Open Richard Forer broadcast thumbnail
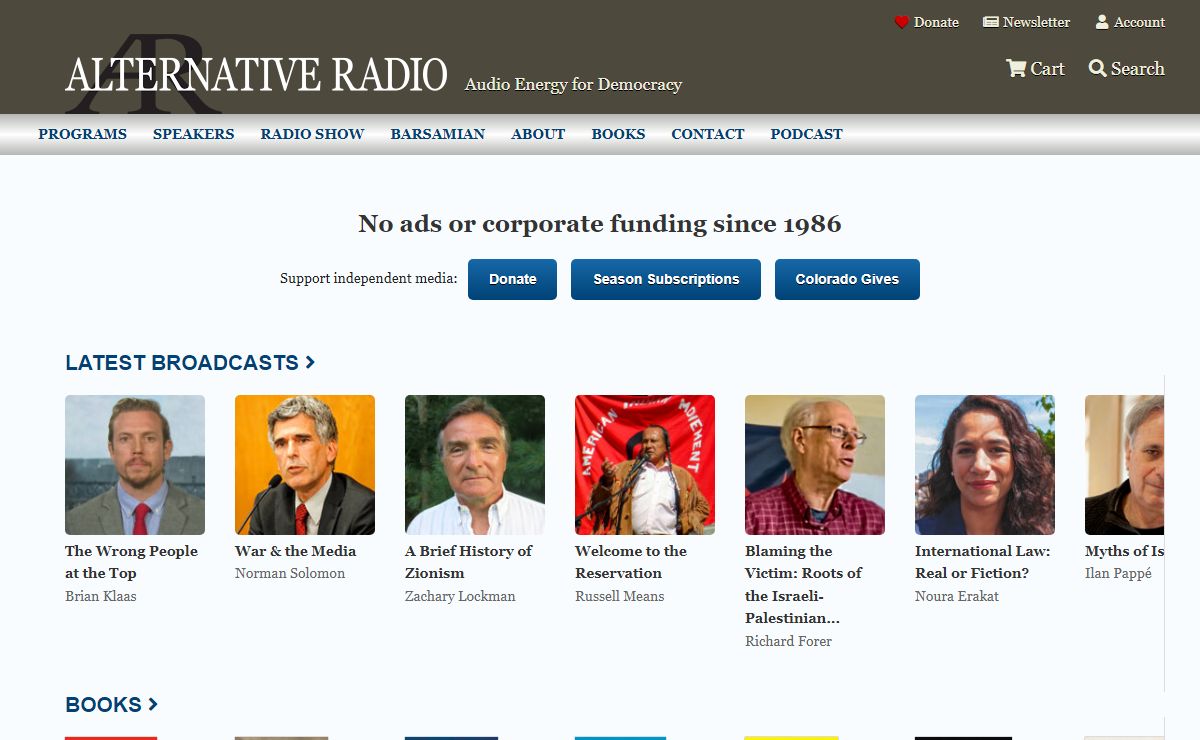Viewport: 1200px width, 740px height. coord(815,465)
